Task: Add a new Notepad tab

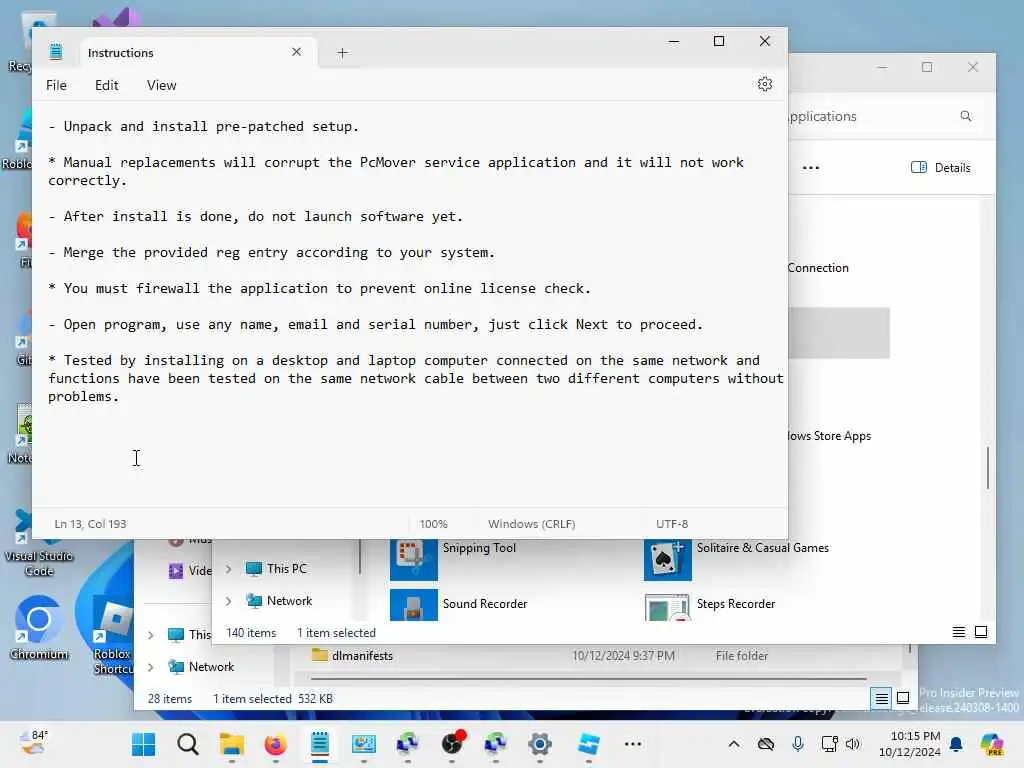Action: 342,53
